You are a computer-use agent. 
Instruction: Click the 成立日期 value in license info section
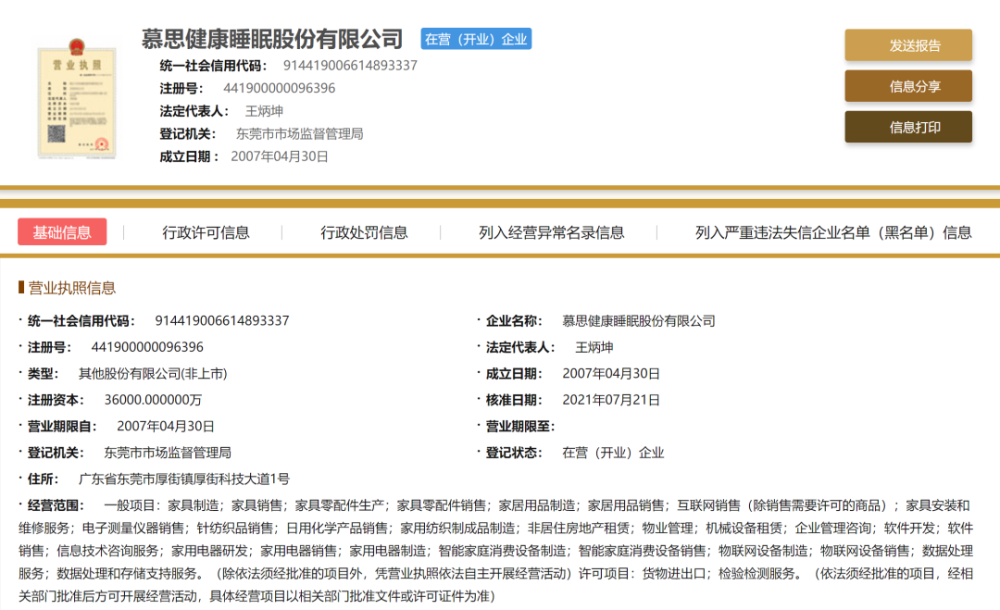[611, 373]
